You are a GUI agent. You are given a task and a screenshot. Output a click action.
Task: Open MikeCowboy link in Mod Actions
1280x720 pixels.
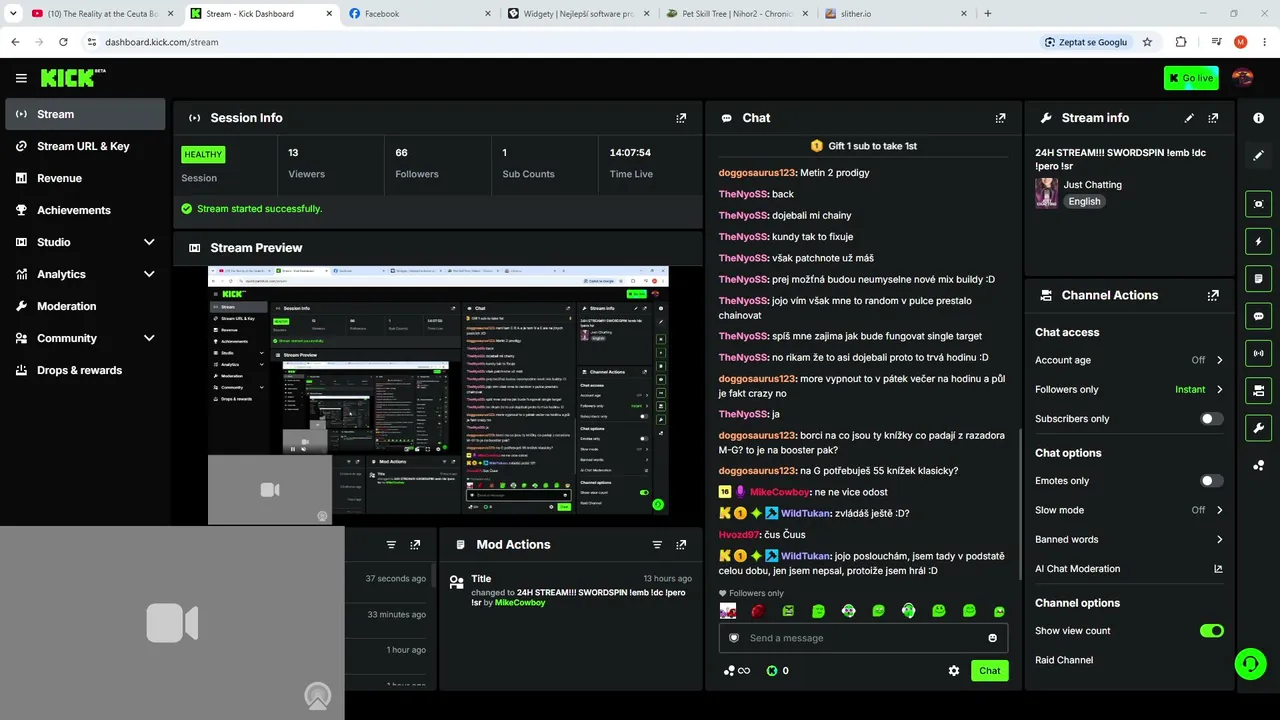(520, 603)
